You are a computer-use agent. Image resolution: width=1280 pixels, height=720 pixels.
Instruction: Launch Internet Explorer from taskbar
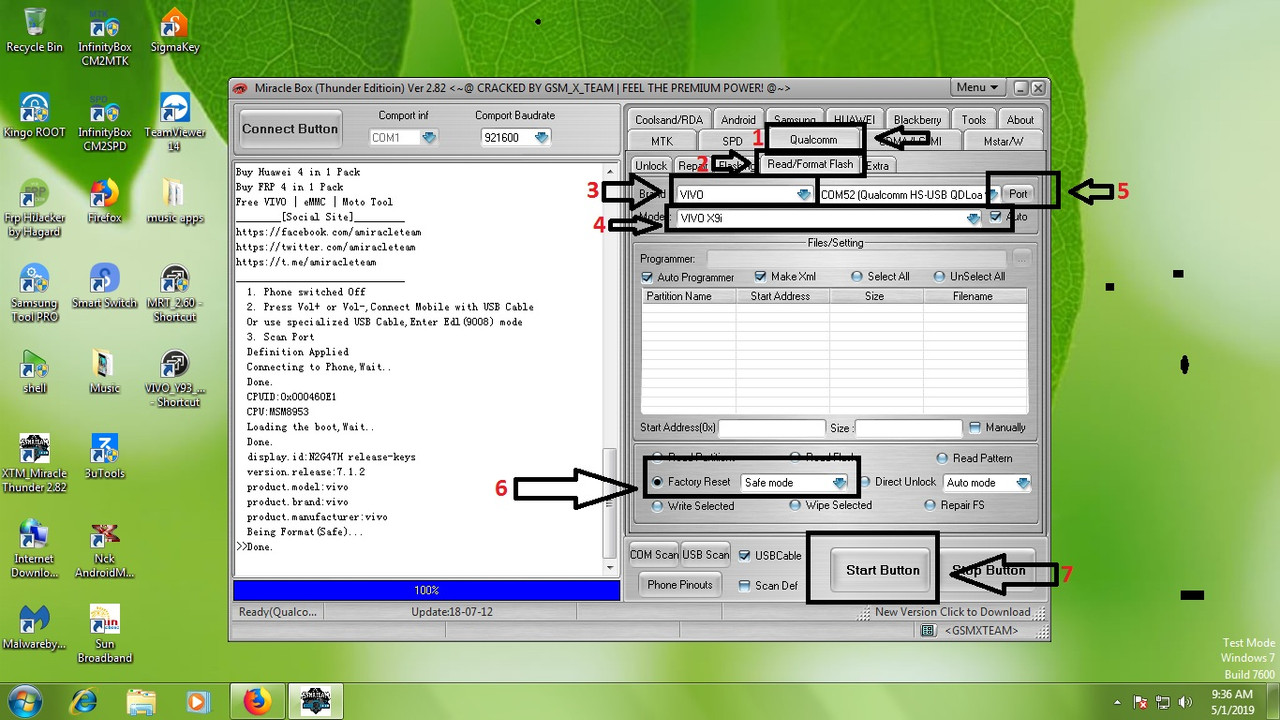click(85, 702)
